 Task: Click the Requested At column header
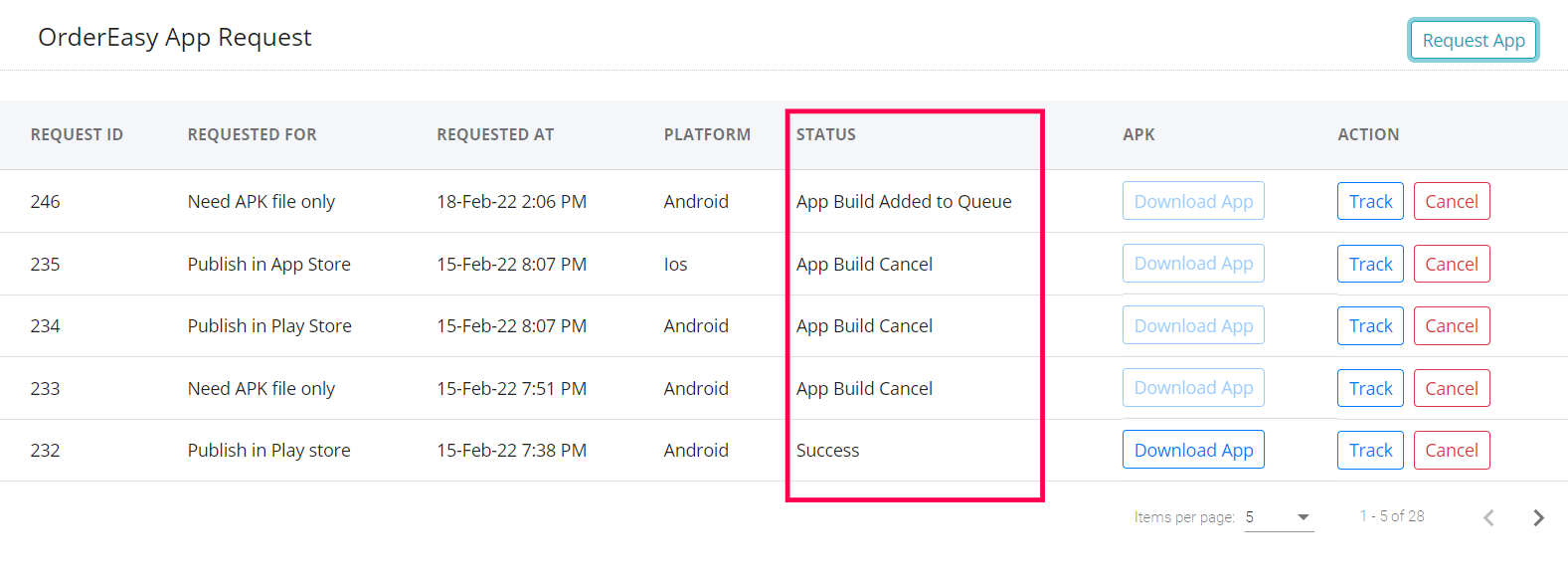pyautogui.click(x=495, y=134)
